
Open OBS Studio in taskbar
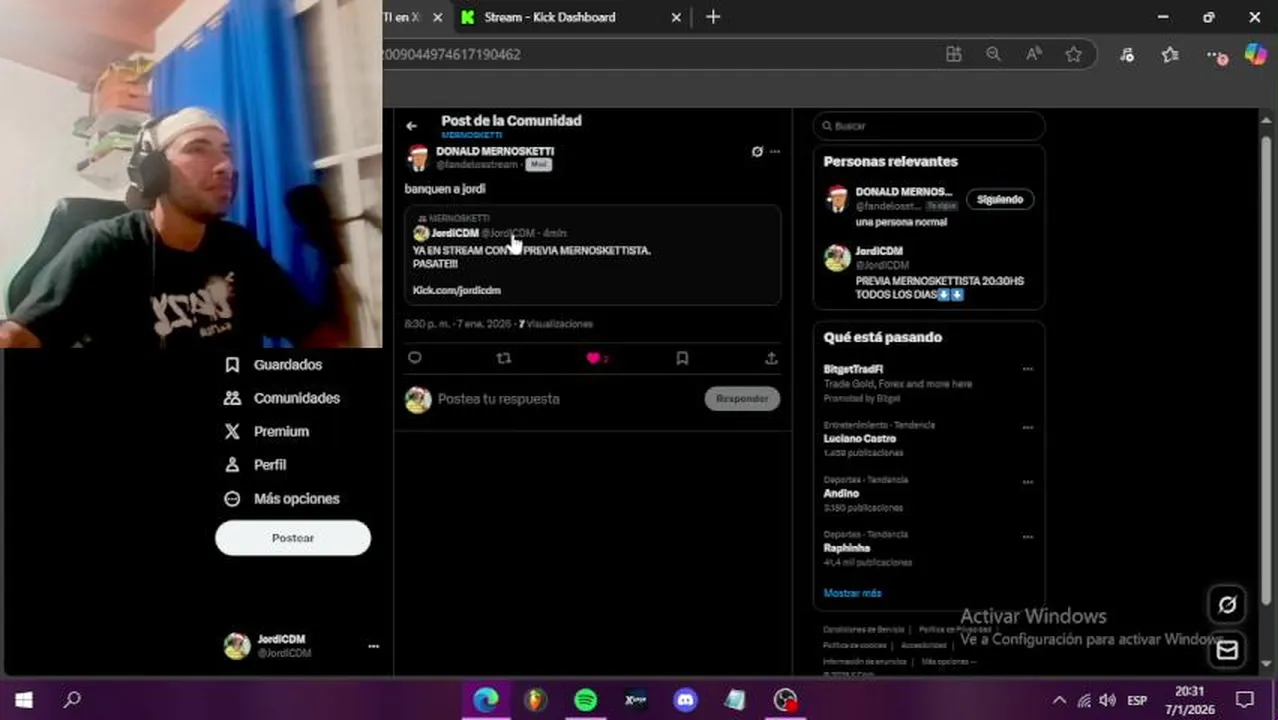point(785,700)
